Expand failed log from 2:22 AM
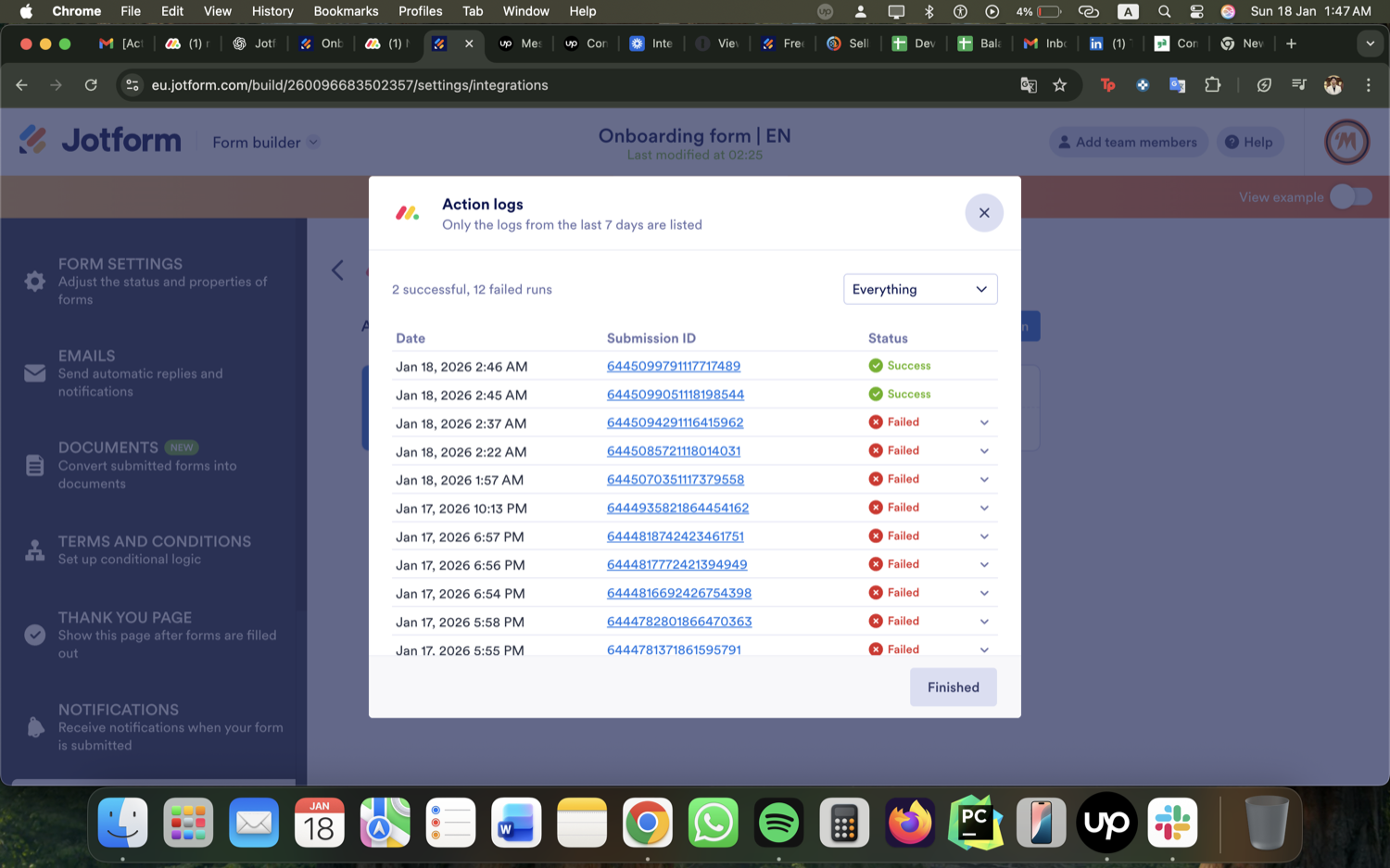The image size is (1390, 868). [x=984, y=451]
